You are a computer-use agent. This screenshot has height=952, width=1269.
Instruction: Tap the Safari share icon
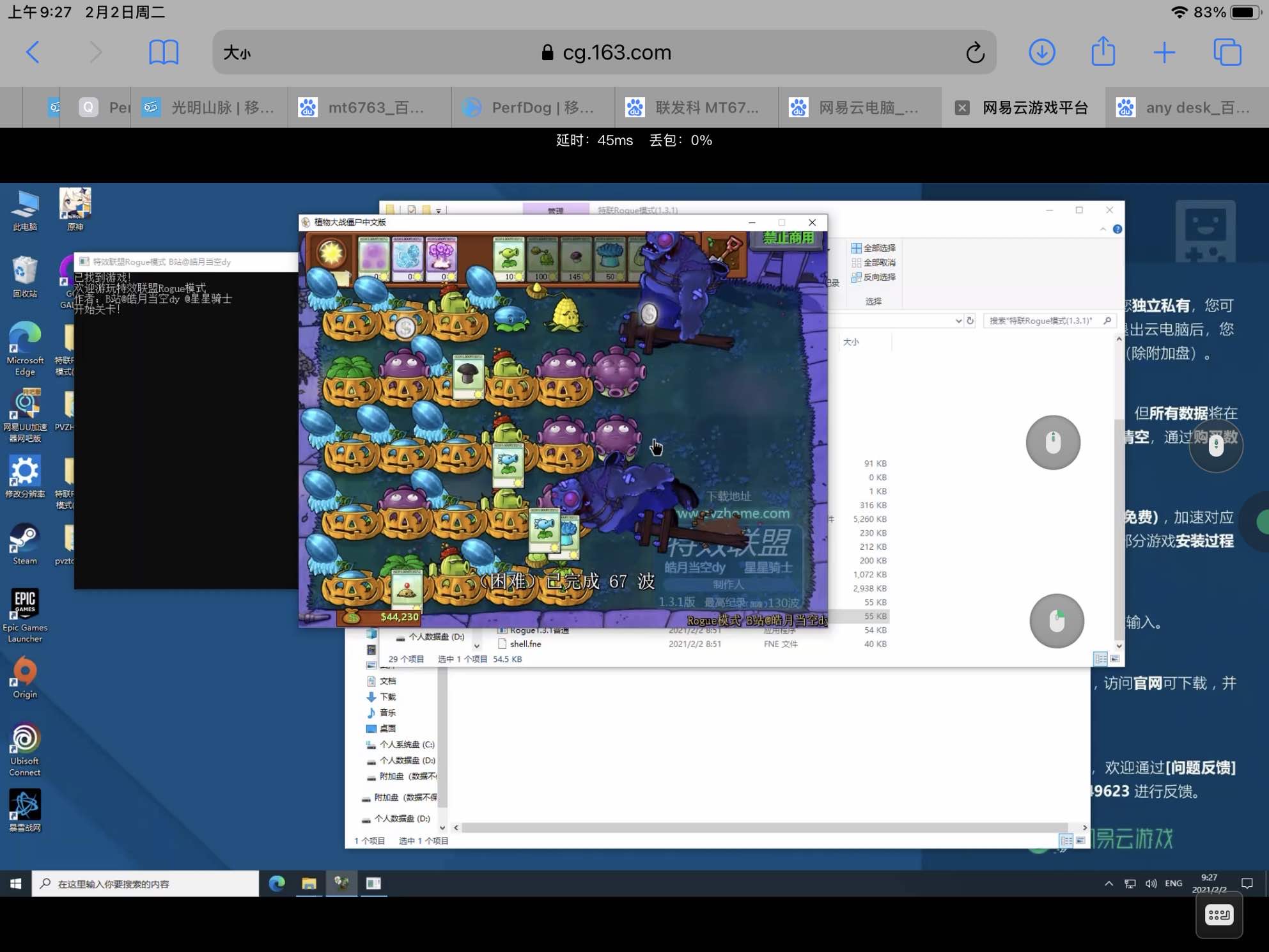point(1103,51)
